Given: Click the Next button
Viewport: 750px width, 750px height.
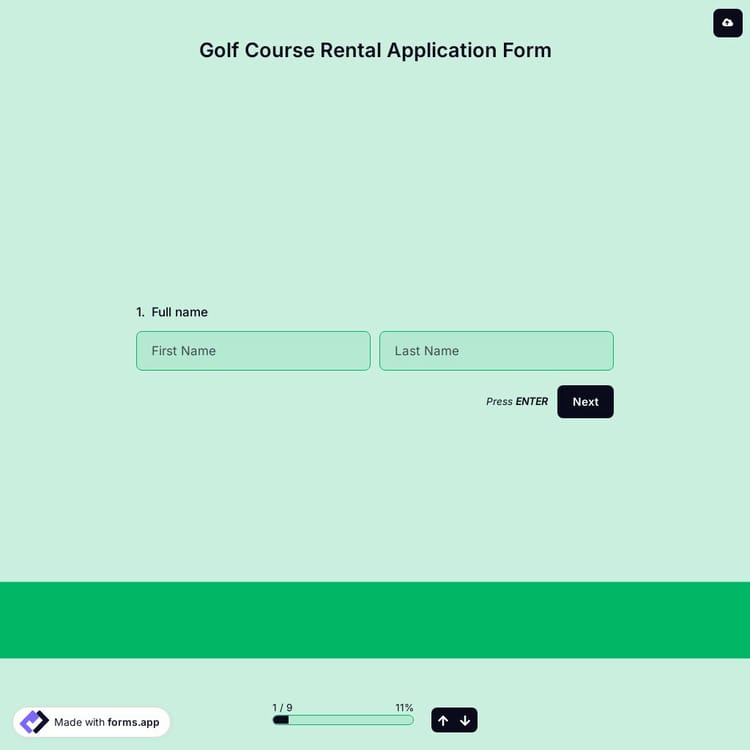Looking at the screenshot, I should 585,402.
